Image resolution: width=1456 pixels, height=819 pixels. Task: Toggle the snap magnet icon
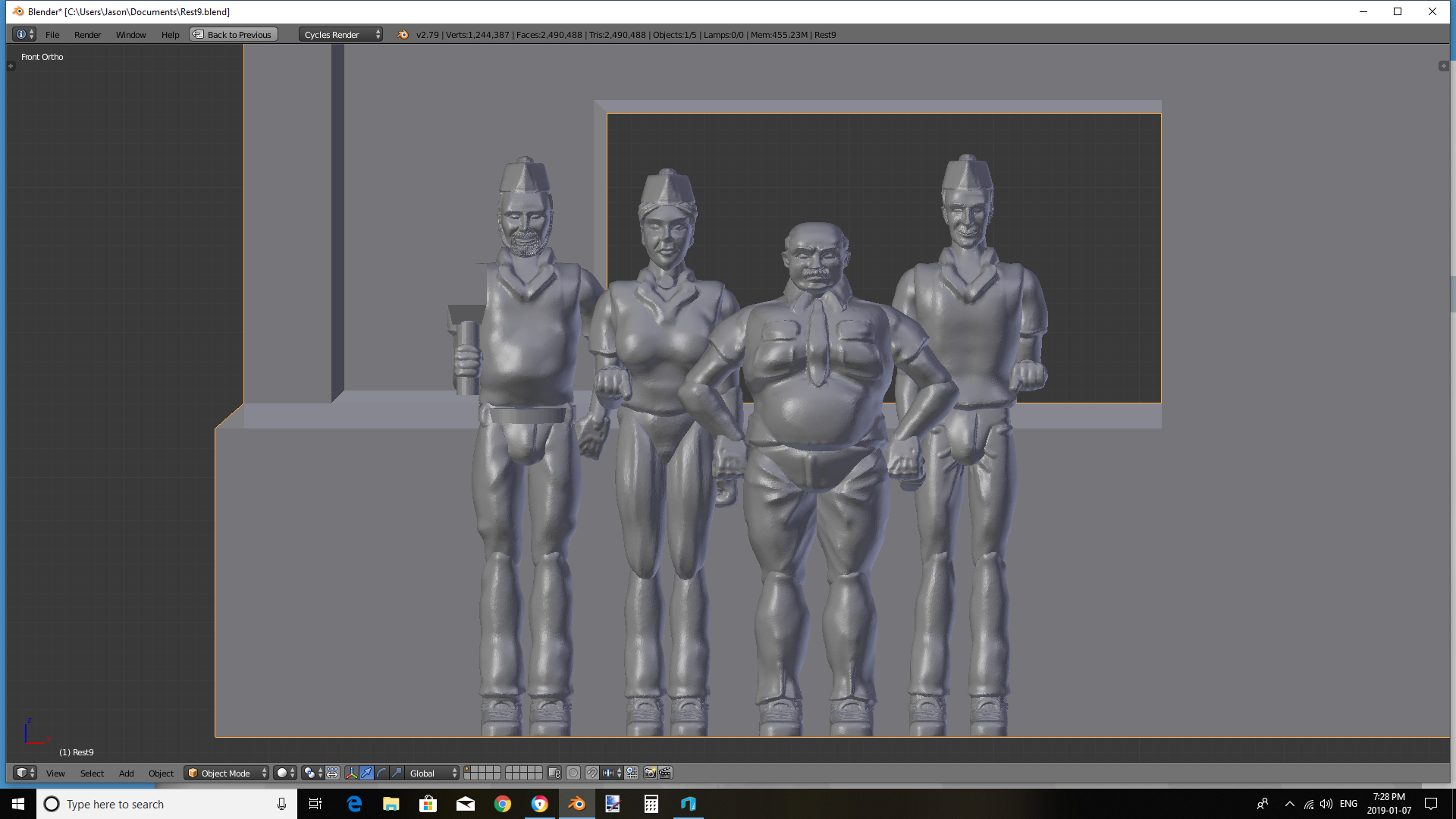tap(591, 773)
